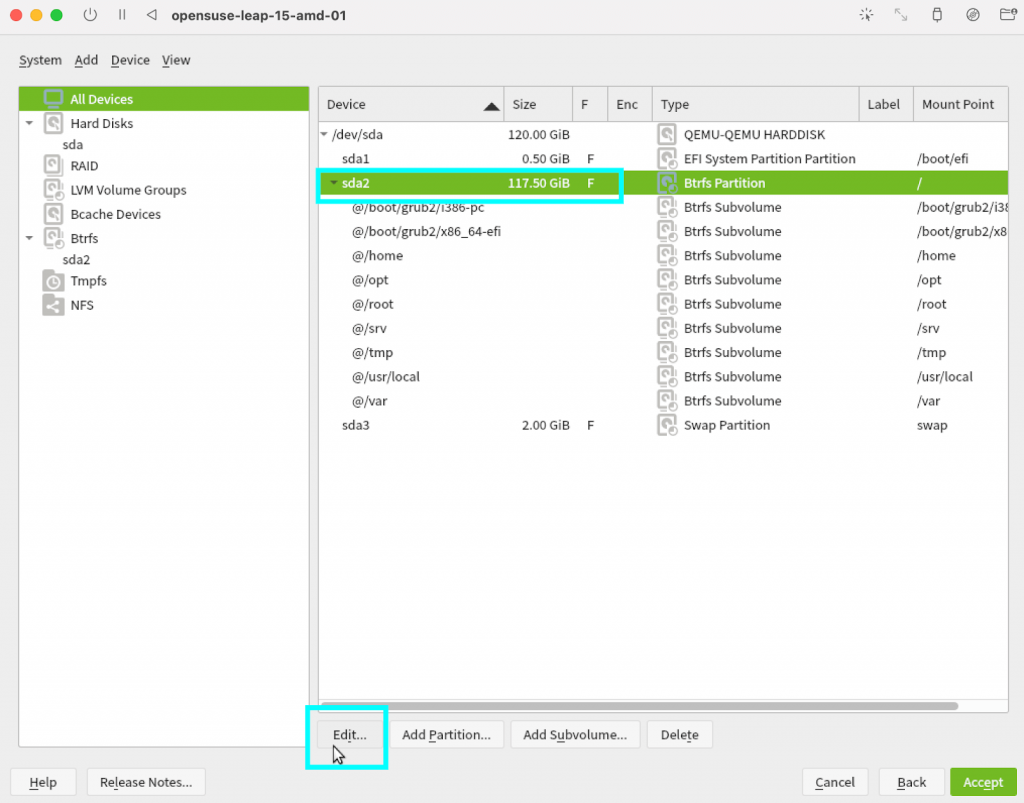Click the shared folder icon in title bar
1024x803 pixels.
[1008, 14]
